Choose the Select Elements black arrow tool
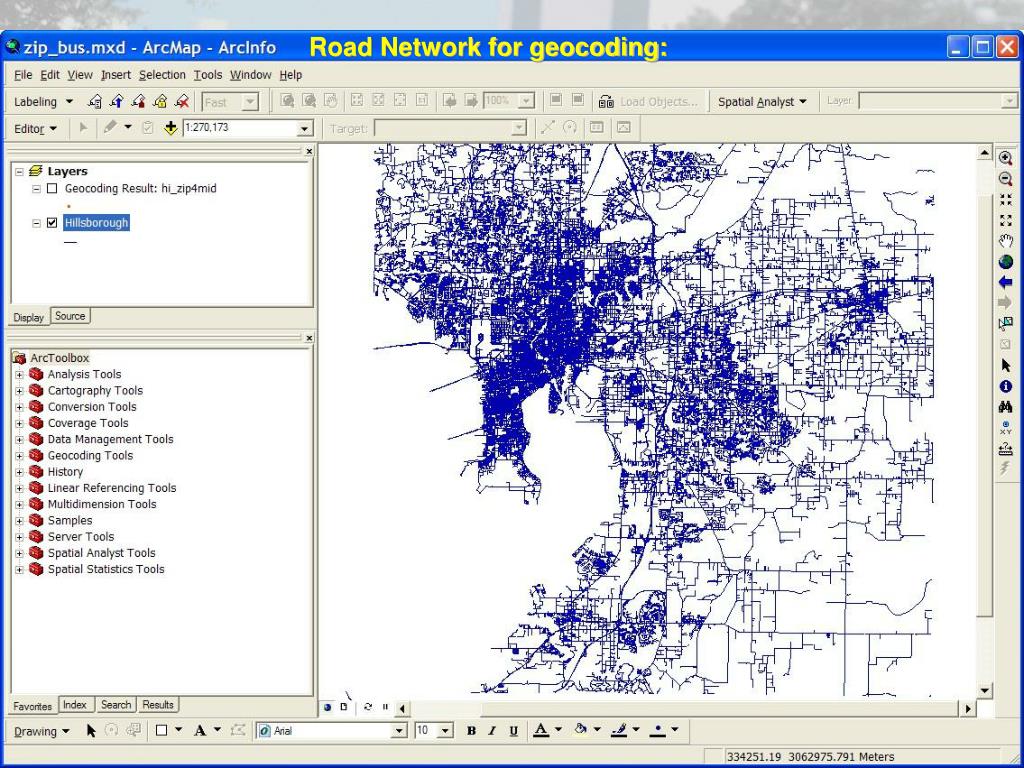This screenshot has width=1024, height=768. [x=1006, y=366]
